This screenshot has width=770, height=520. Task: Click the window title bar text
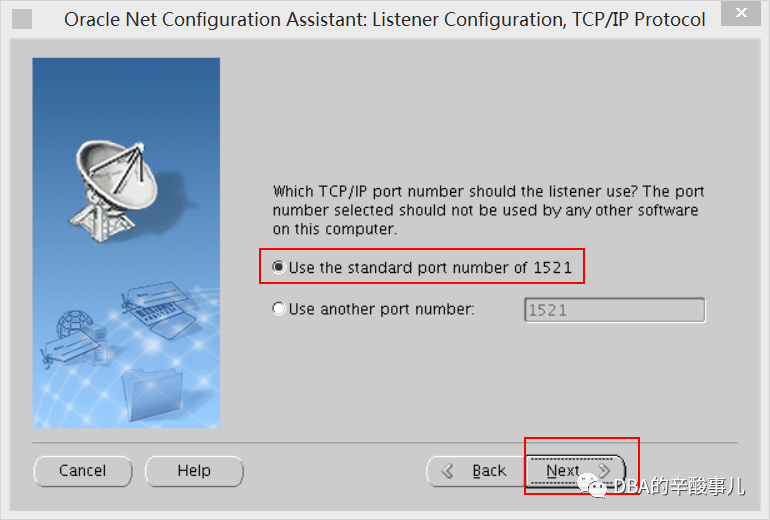pos(385,20)
